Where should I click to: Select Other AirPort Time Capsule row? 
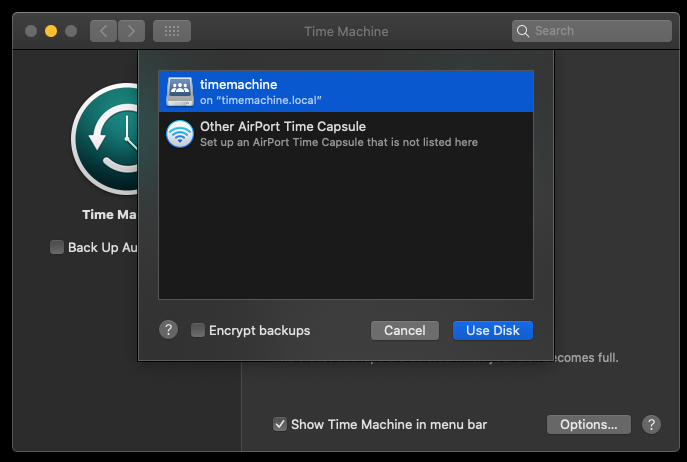click(x=346, y=134)
